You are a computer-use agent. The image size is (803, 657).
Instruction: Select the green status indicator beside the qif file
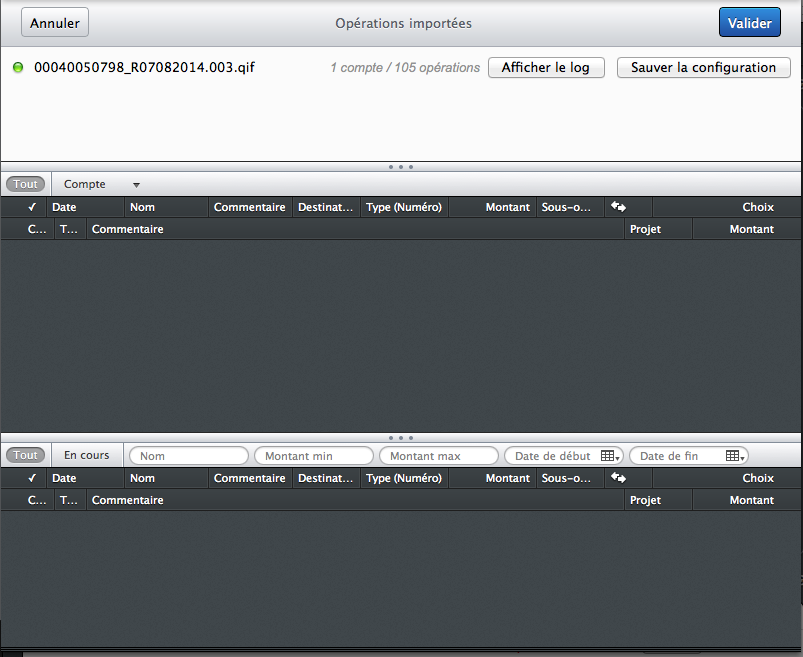click(x=18, y=67)
